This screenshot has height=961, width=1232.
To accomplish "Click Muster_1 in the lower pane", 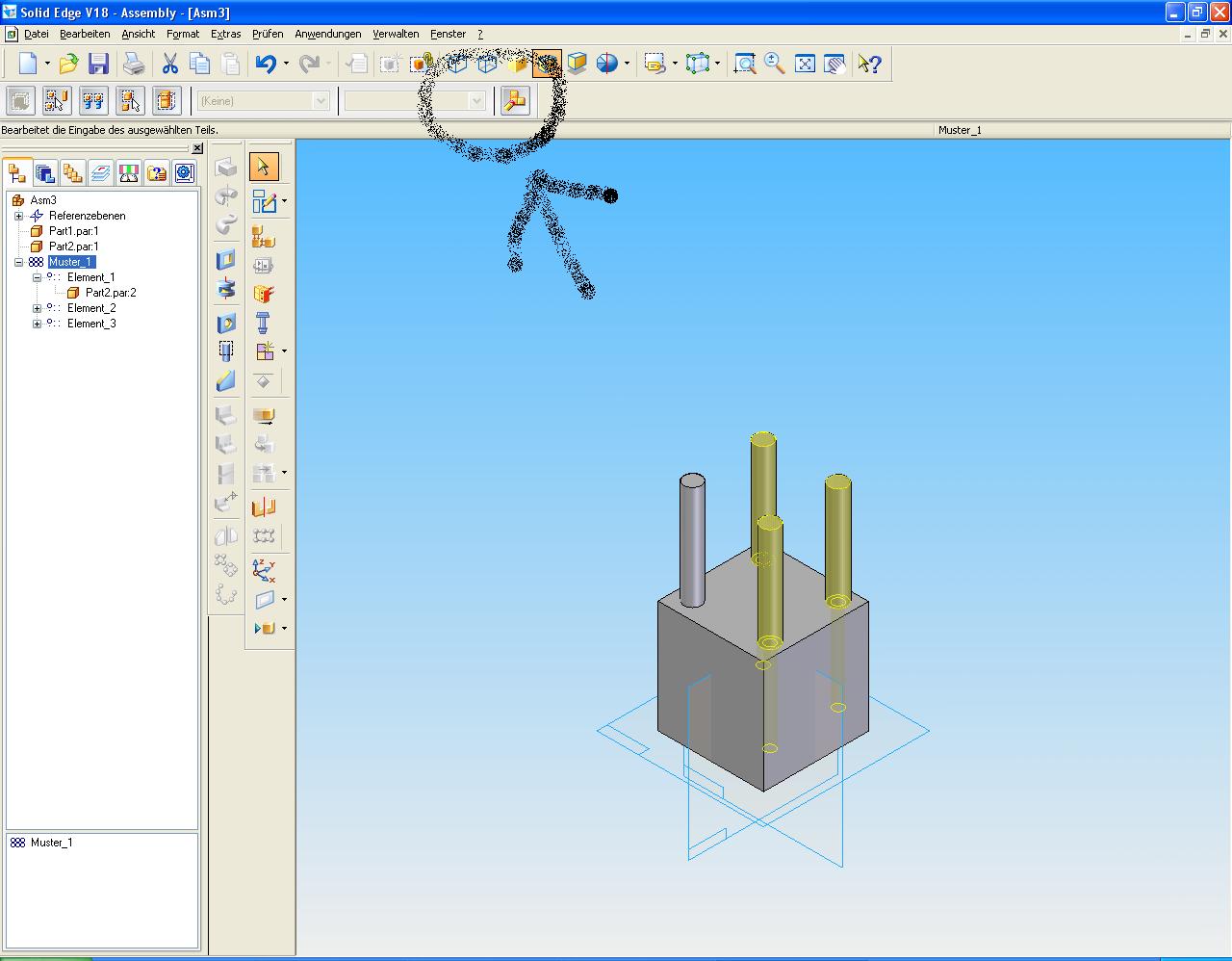I will (51, 843).
